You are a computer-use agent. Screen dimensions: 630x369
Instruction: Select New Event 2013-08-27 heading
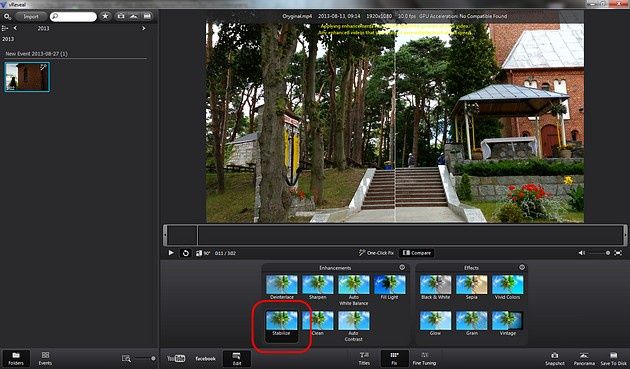[36, 53]
